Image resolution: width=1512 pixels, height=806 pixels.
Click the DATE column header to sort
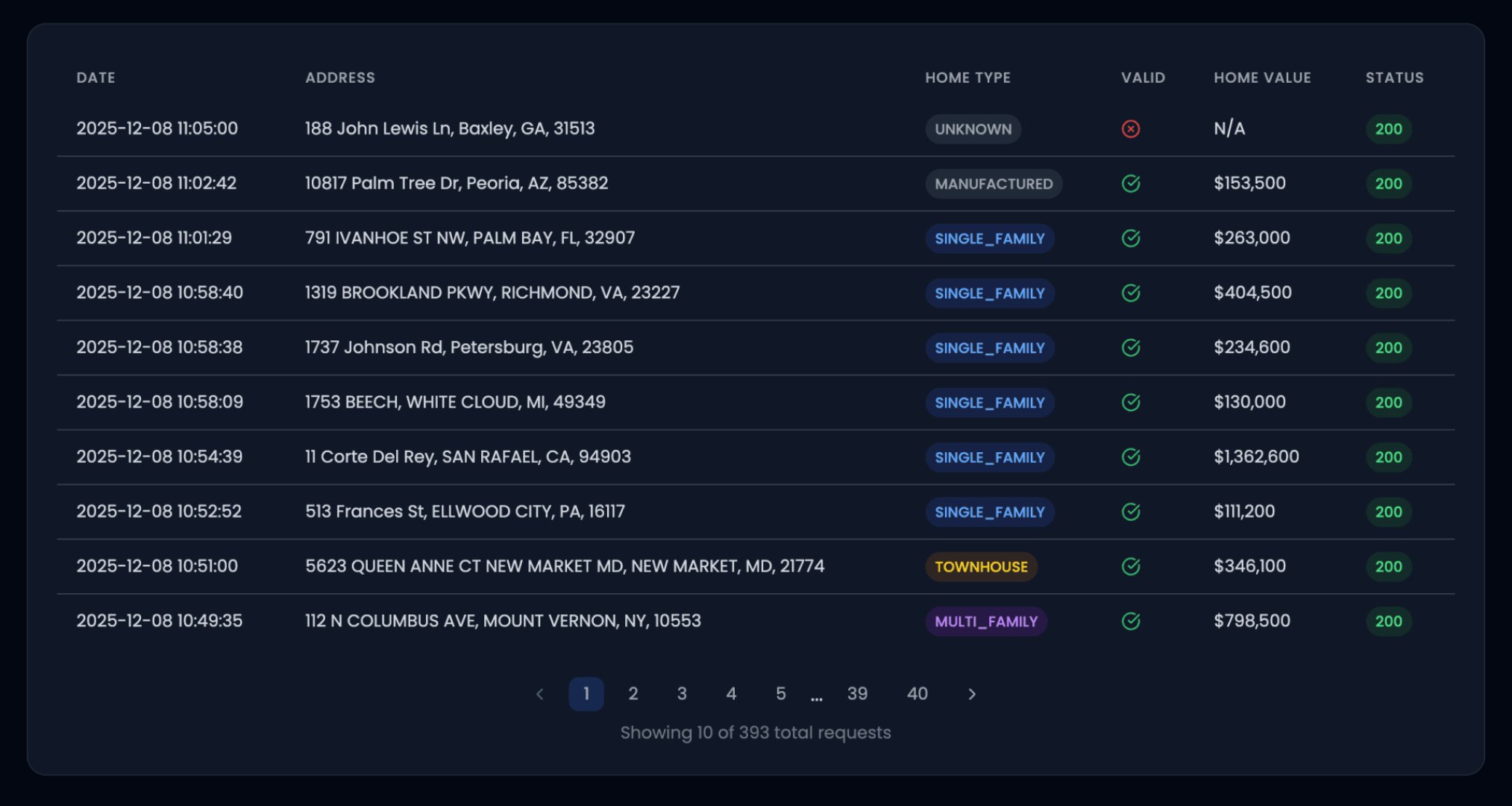pos(95,77)
